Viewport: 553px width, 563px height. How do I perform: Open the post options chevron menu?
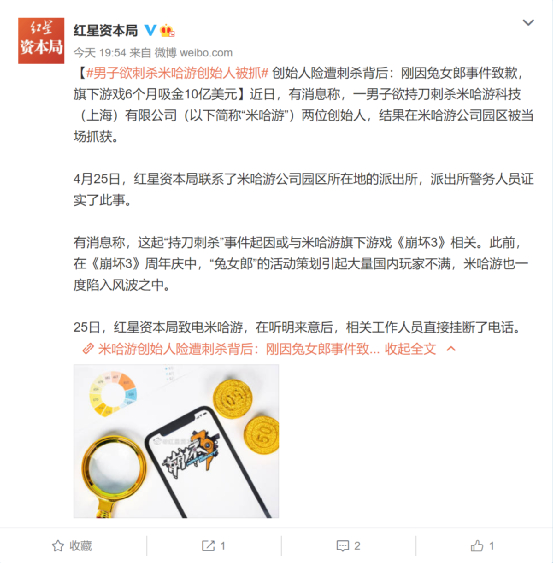(x=528, y=23)
